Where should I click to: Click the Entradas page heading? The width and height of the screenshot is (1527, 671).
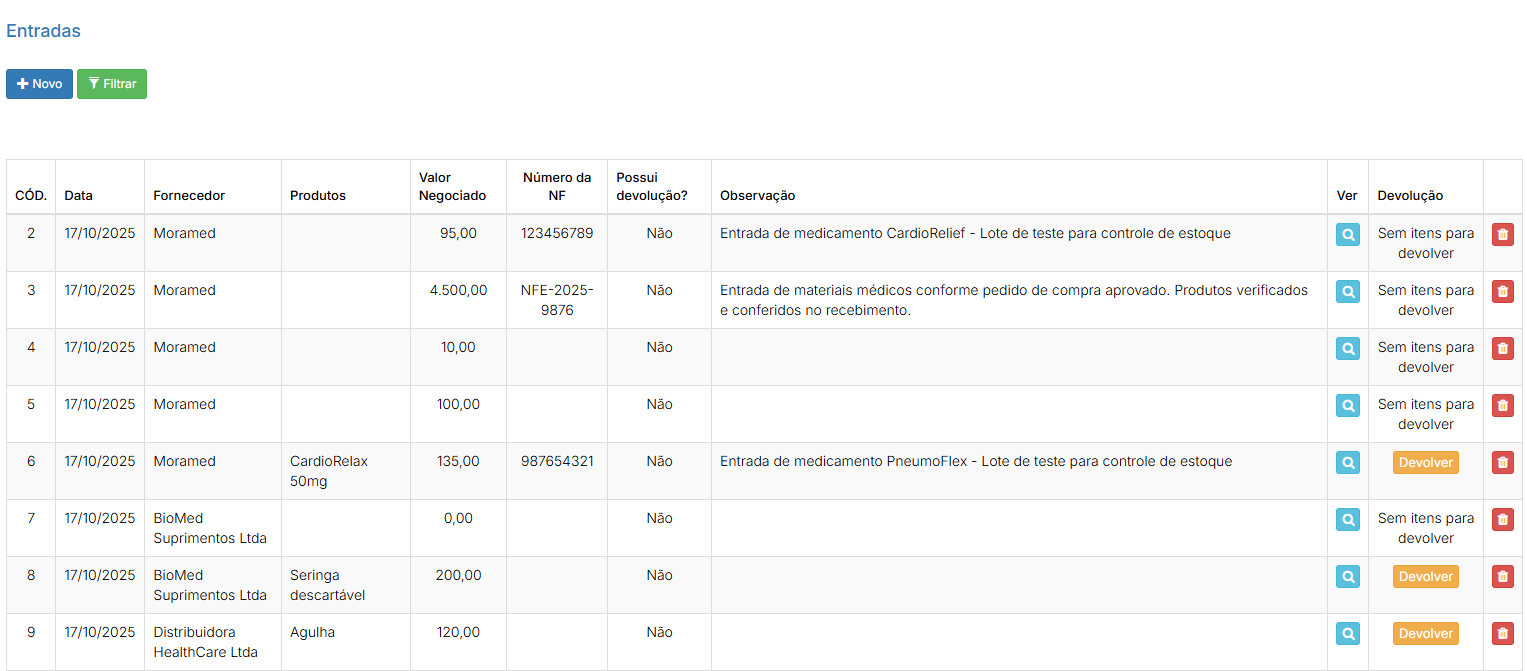click(x=43, y=31)
